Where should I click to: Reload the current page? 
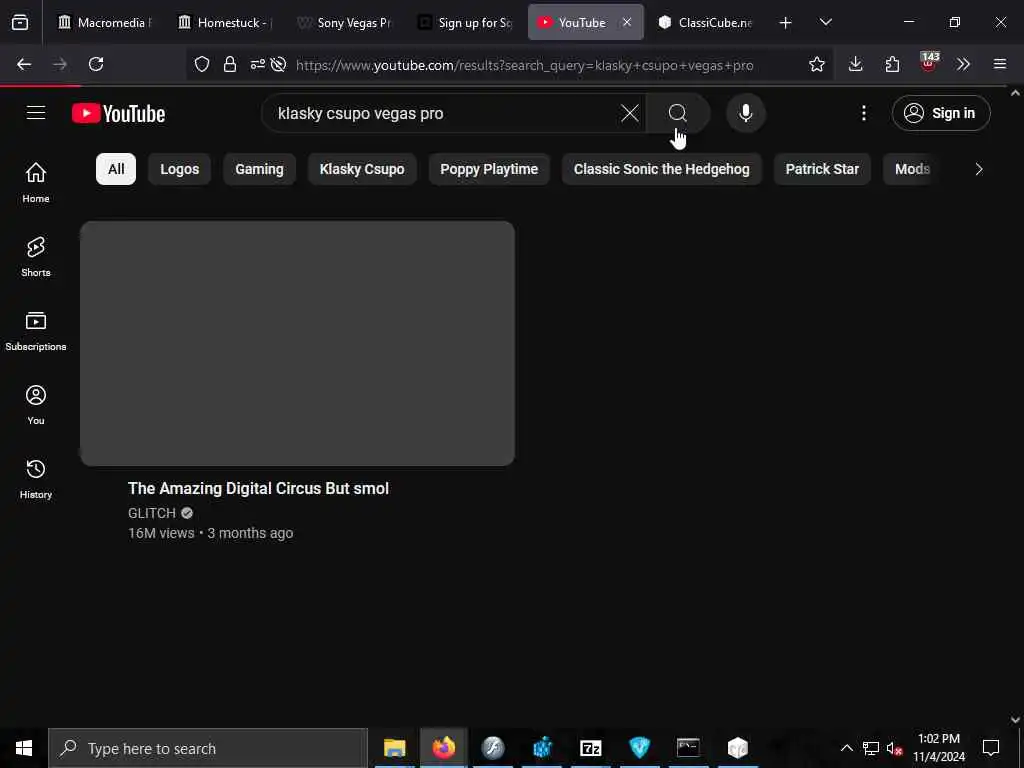pos(96,64)
